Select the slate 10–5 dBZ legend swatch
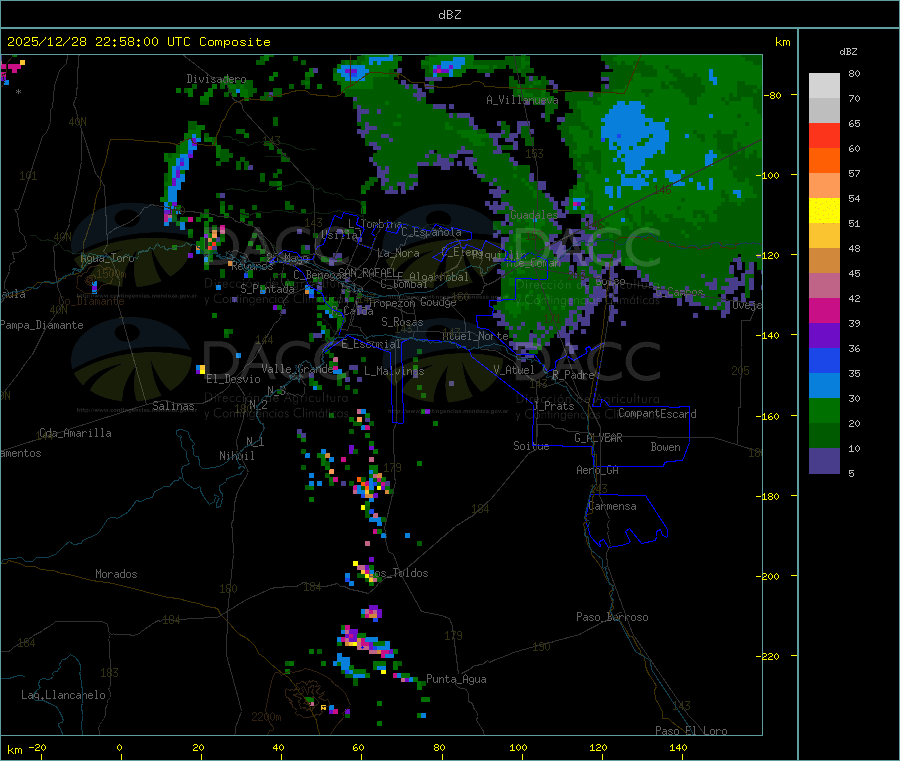900x761 pixels. click(824, 461)
